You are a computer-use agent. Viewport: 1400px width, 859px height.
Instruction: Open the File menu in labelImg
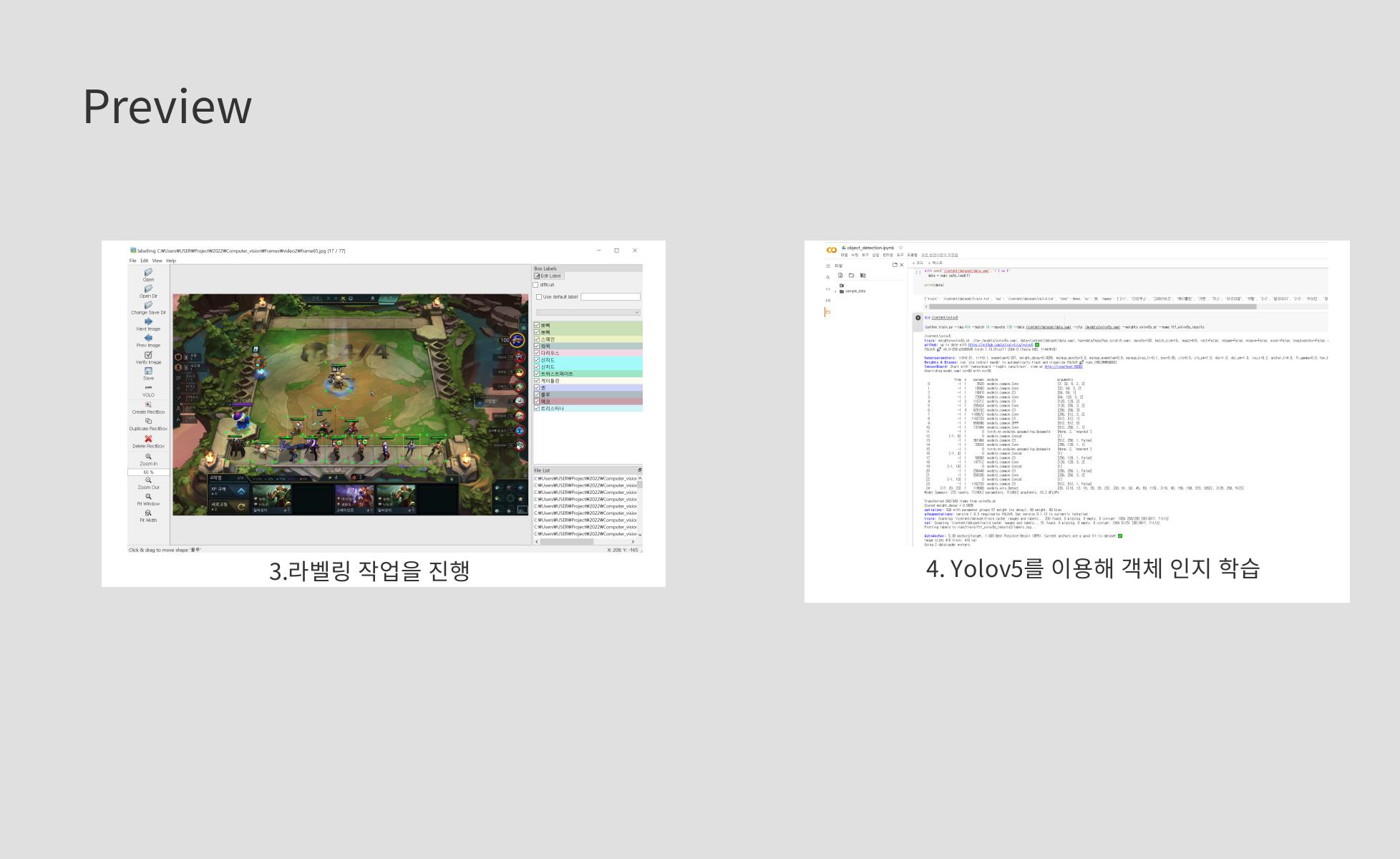point(132,261)
